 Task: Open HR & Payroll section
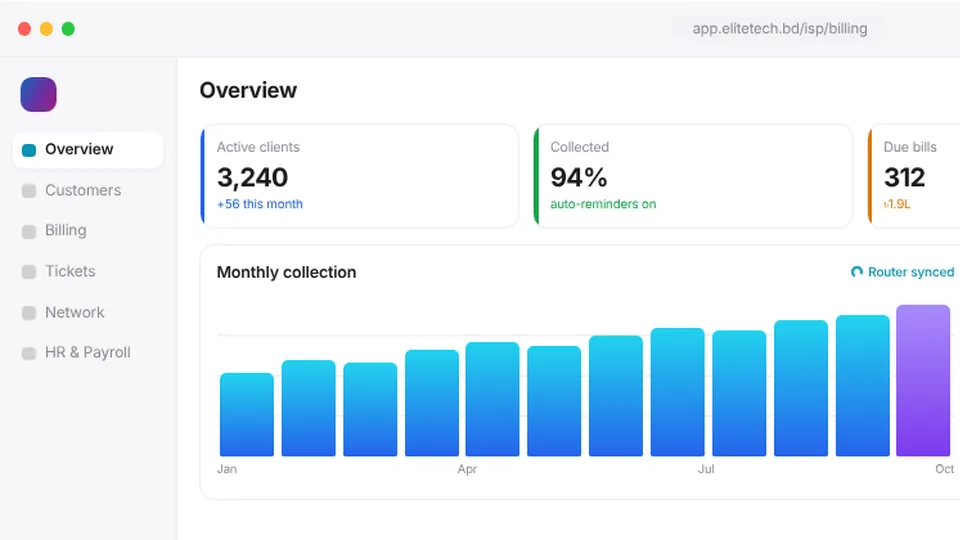click(x=88, y=353)
